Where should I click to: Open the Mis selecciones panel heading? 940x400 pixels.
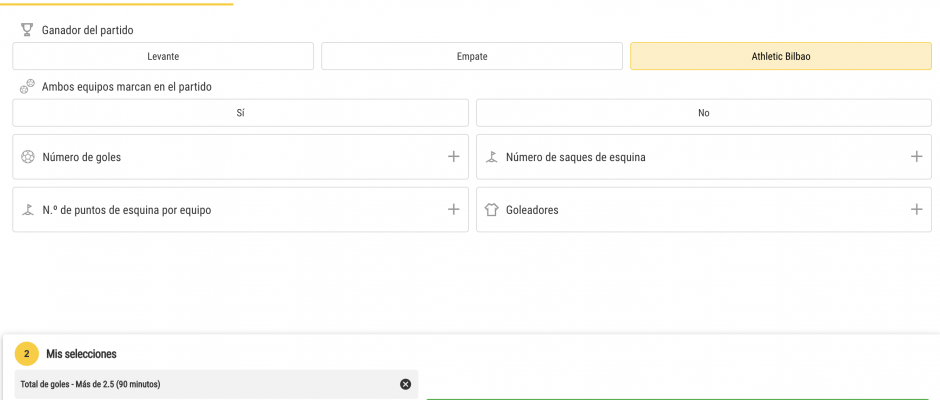82,354
